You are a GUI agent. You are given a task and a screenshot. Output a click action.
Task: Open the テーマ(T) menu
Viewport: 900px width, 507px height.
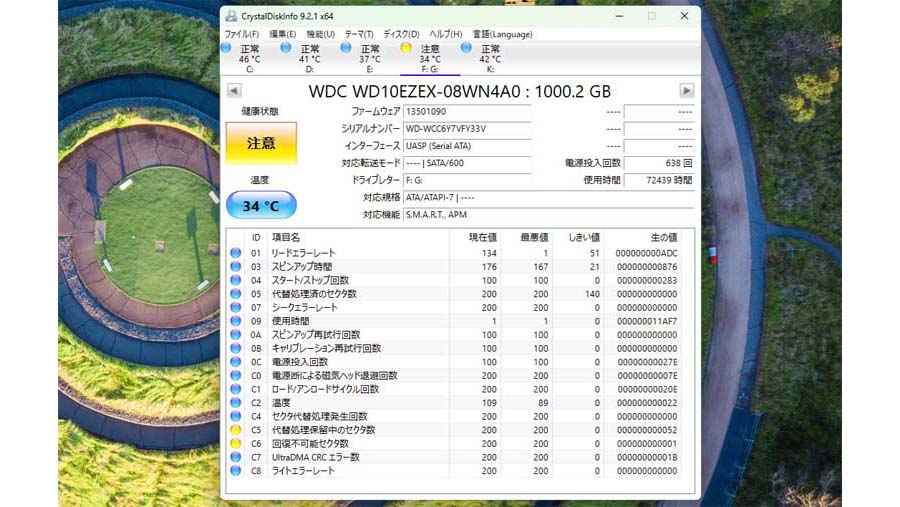click(x=359, y=34)
